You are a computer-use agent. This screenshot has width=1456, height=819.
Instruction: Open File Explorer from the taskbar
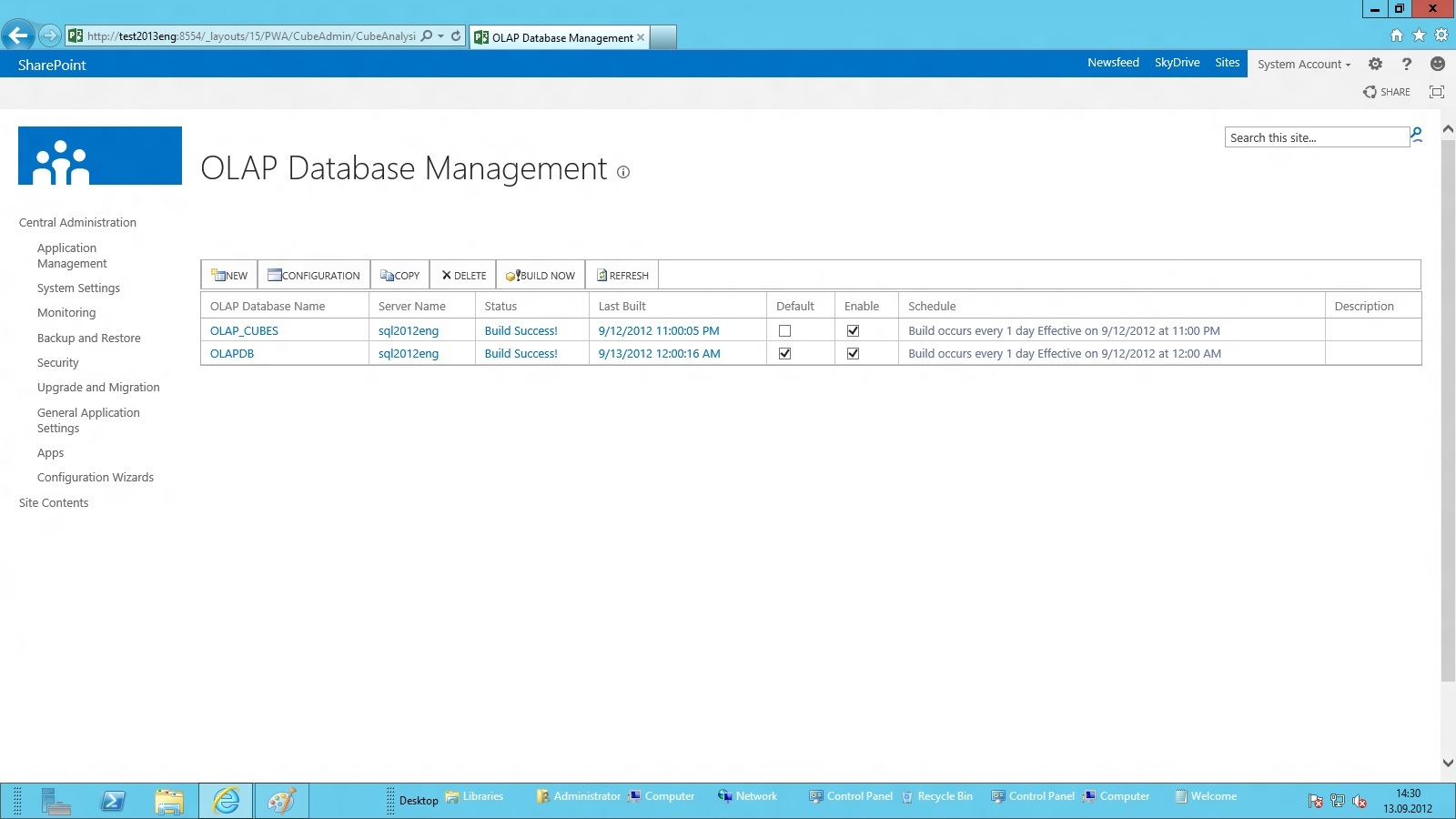pos(169,801)
